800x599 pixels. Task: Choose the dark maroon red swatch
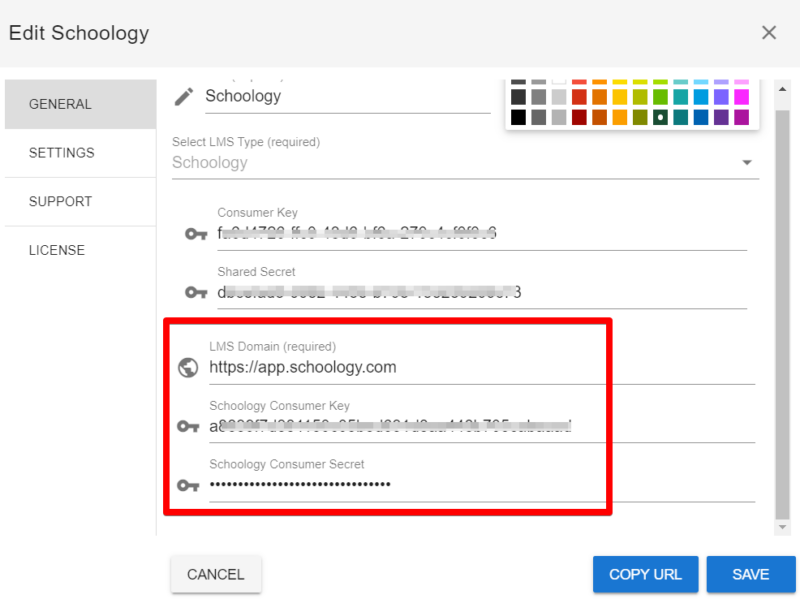[x=579, y=117]
